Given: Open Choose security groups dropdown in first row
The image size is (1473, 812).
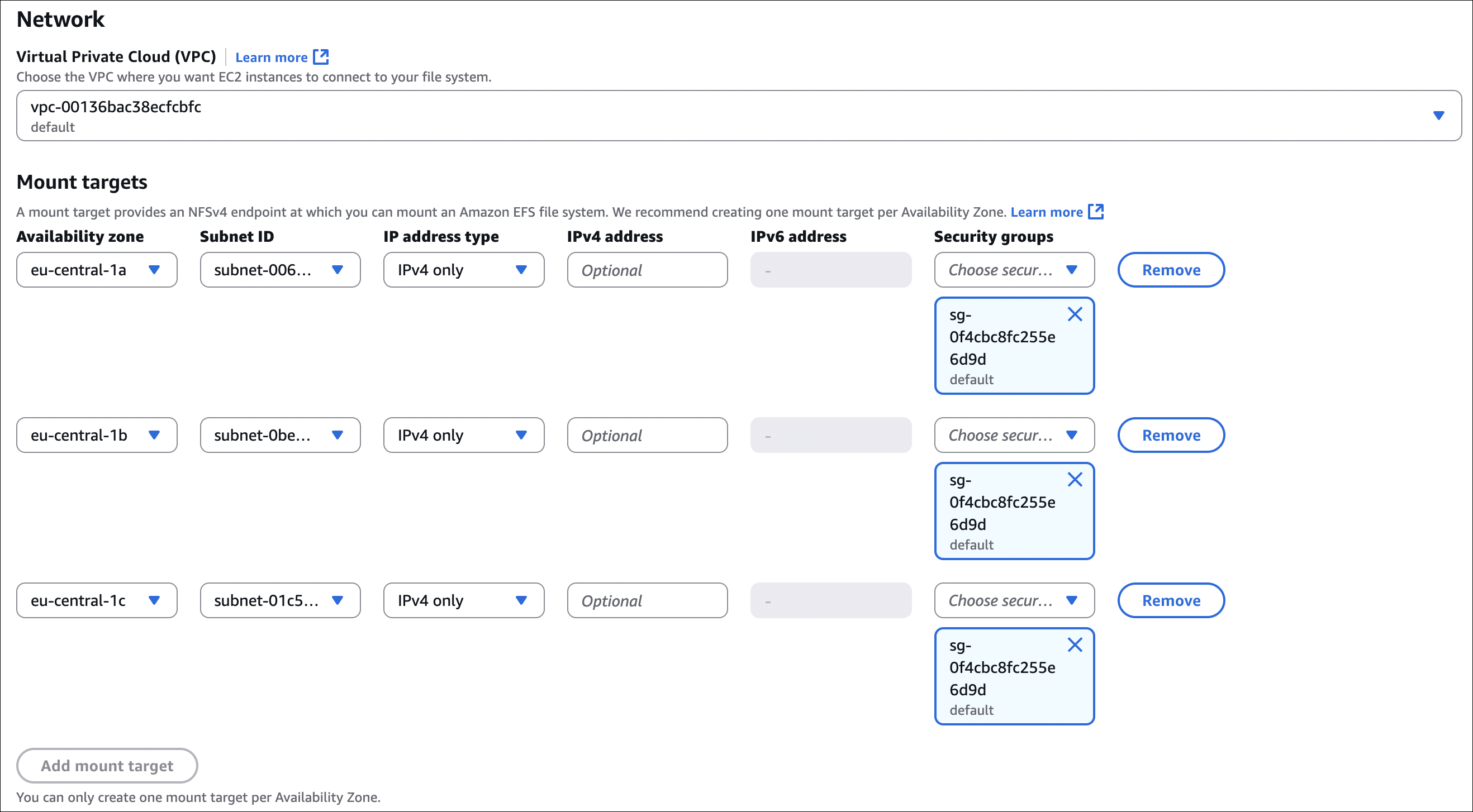Looking at the screenshot, I should (x=1014, y=270).
